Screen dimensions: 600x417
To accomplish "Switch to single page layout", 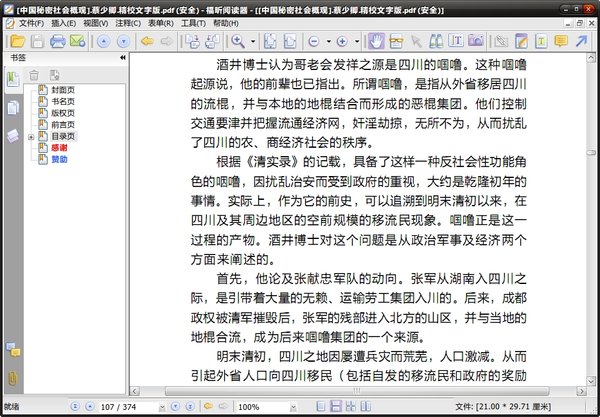I will click(x=321, y=406).
